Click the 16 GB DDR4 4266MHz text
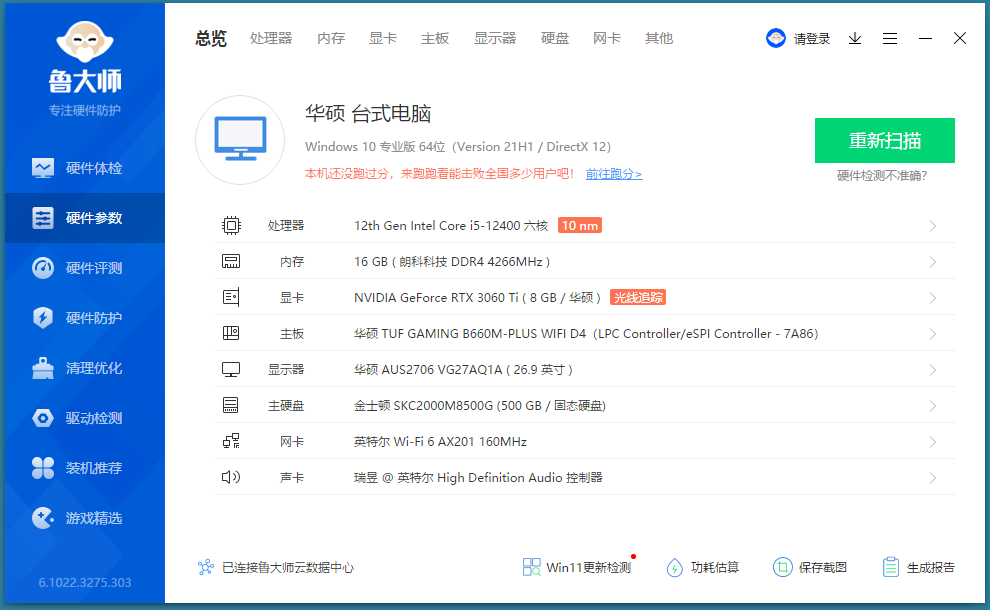The height and width of the screenshot is (610, 990). pos(451,261)
